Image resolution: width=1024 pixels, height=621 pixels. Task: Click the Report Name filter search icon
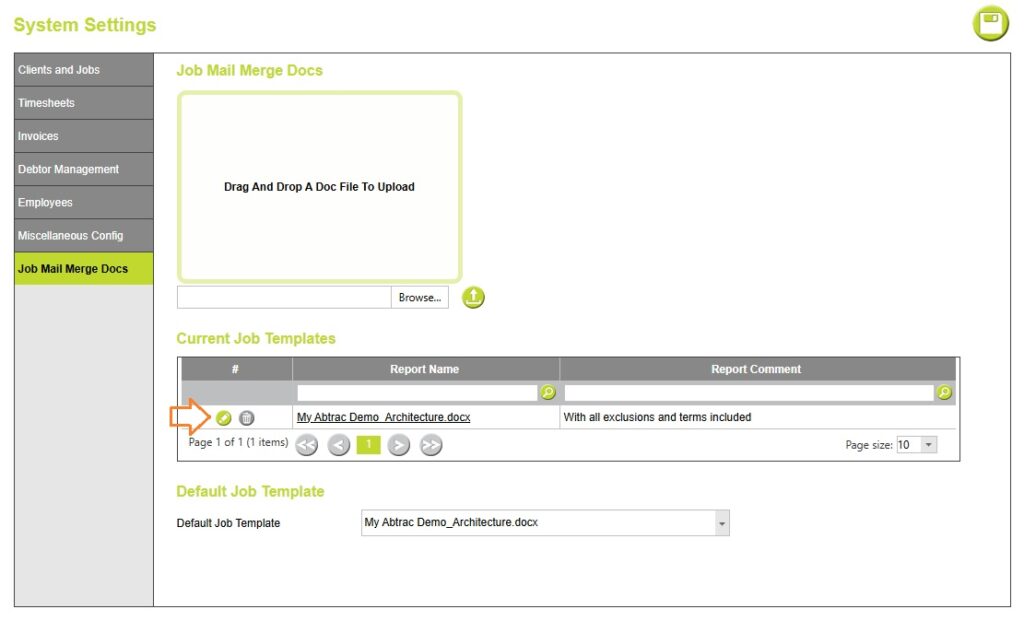547,393
